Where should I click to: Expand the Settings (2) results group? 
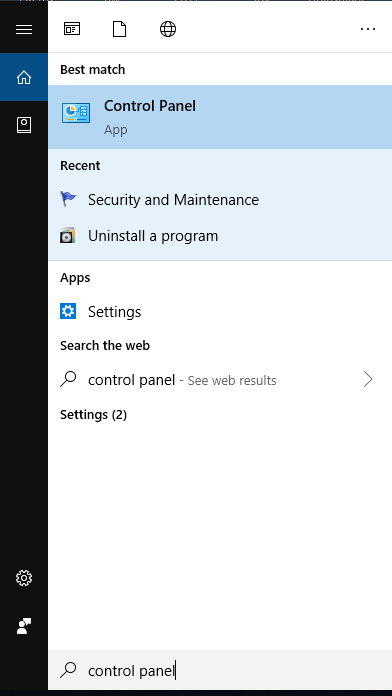[x=93, y=415]
